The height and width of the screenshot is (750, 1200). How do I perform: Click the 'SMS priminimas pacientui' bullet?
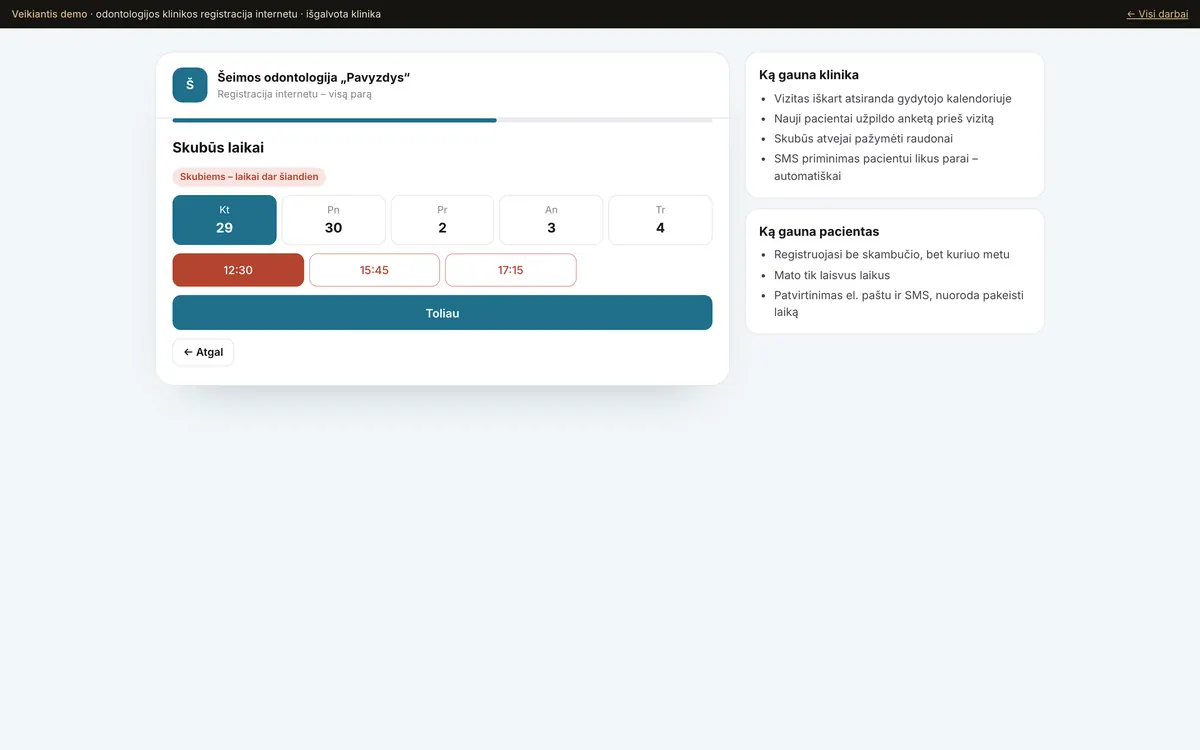coord(876,167)
